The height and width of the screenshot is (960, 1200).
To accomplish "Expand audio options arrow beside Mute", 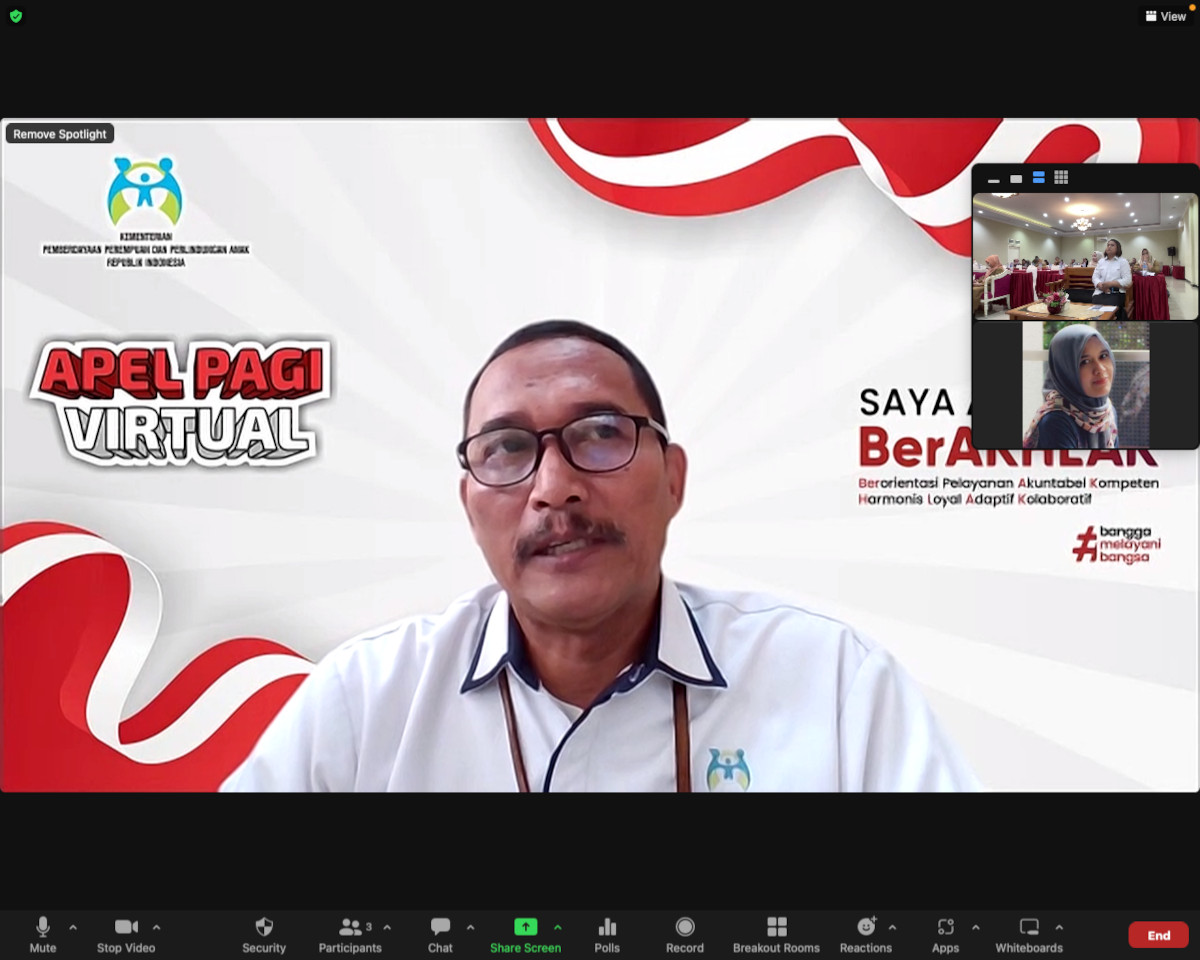I will (x=73, y=927).
